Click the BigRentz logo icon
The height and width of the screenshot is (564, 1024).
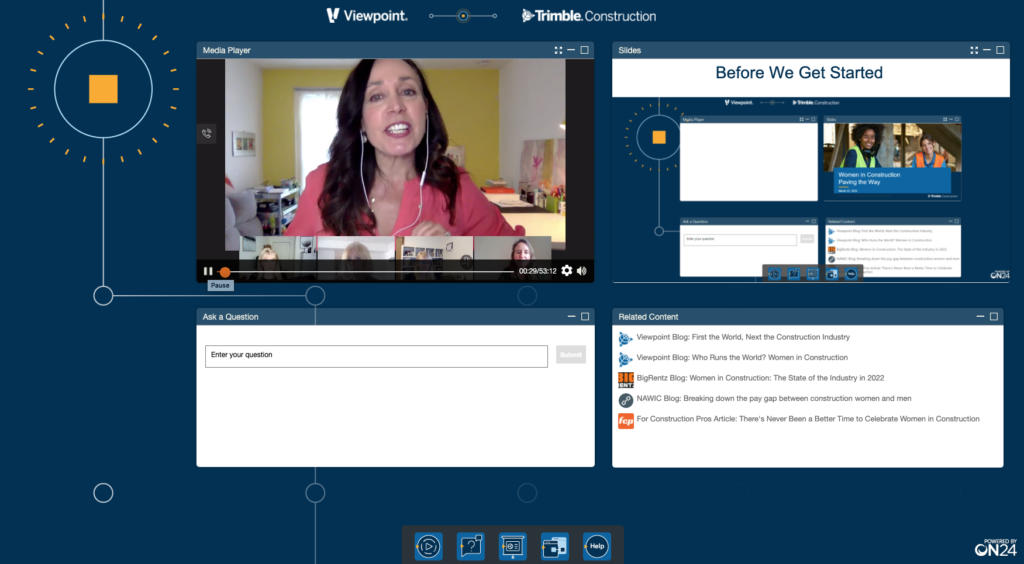point(626,380)
